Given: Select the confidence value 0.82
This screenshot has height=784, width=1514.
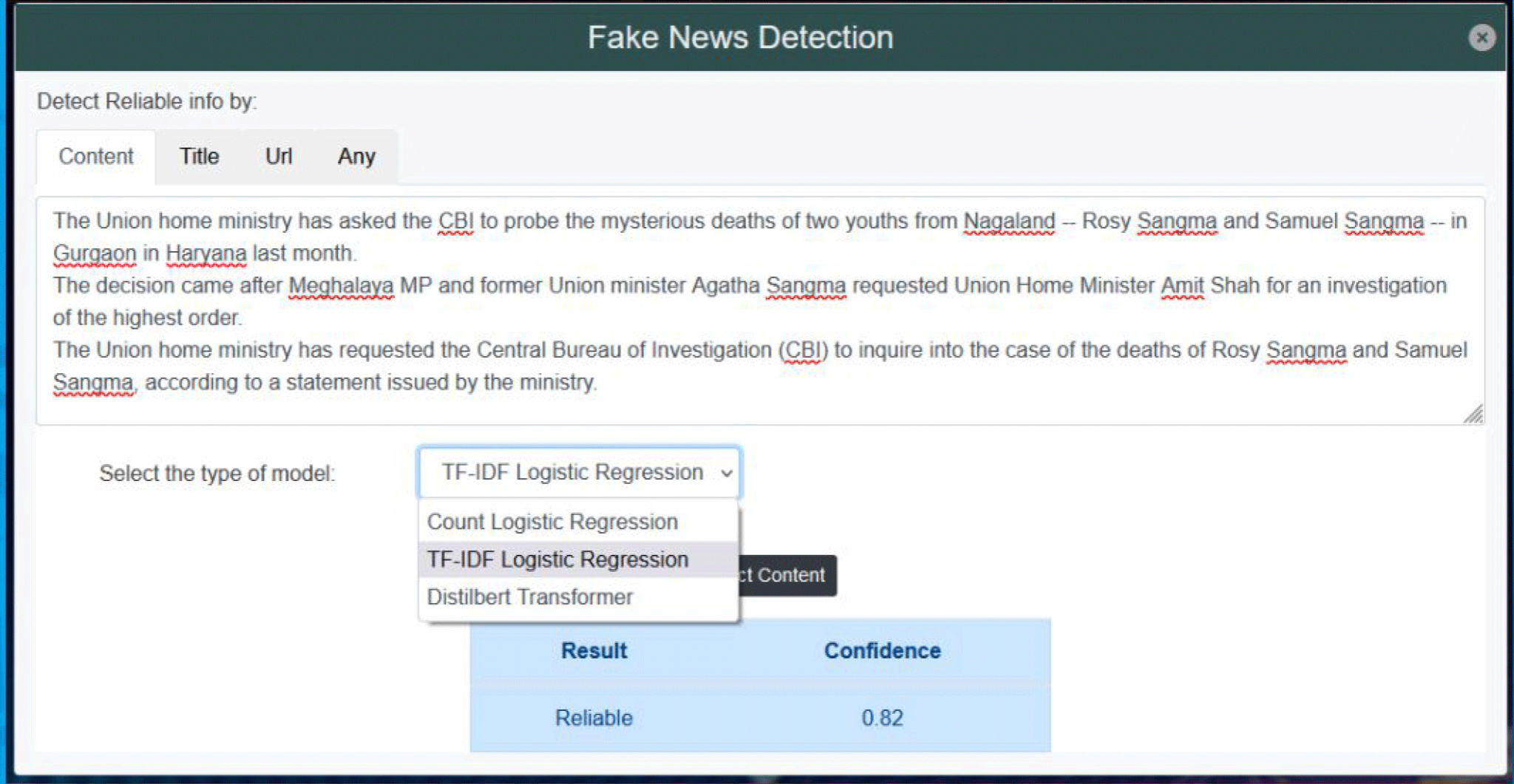Looking at the screenshot, I should (x=882, y=717).
